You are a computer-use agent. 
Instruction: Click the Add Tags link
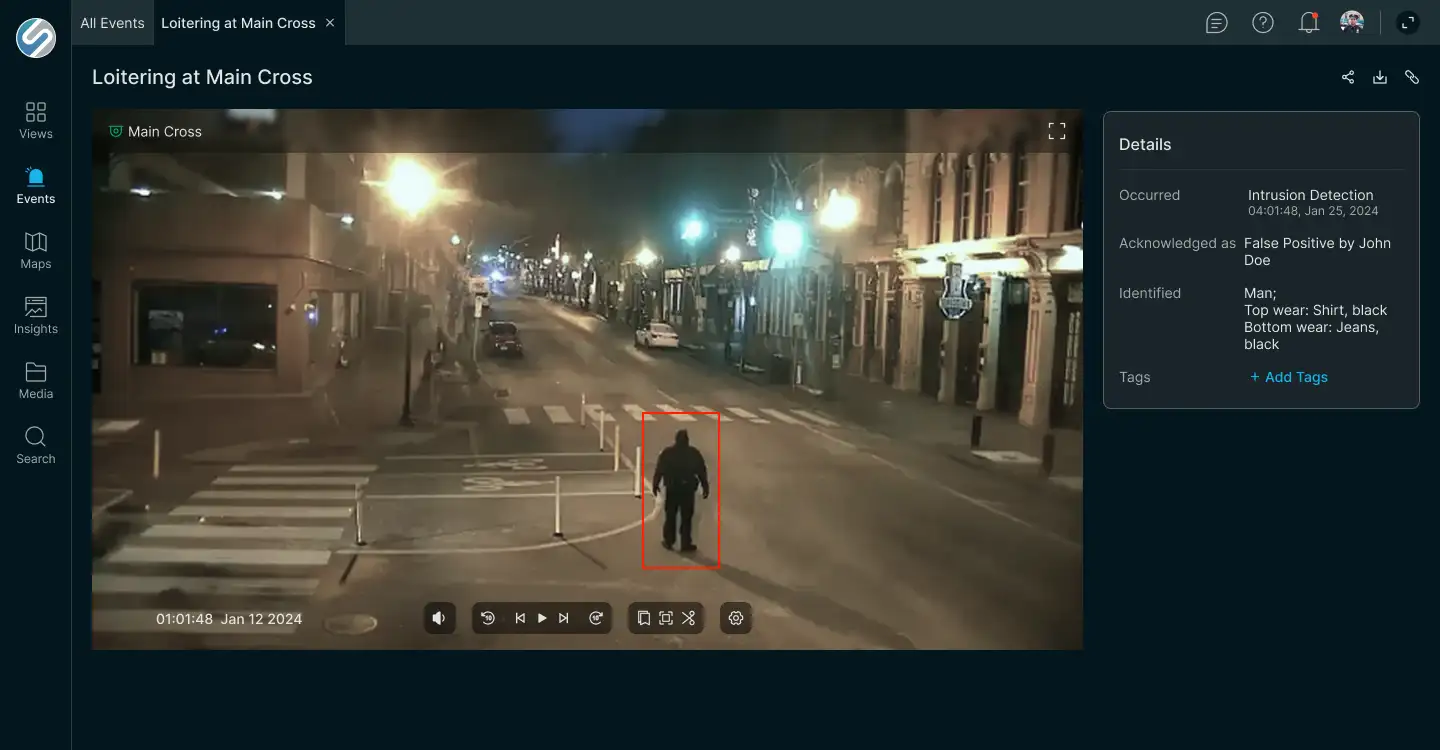coord(1289,377)
